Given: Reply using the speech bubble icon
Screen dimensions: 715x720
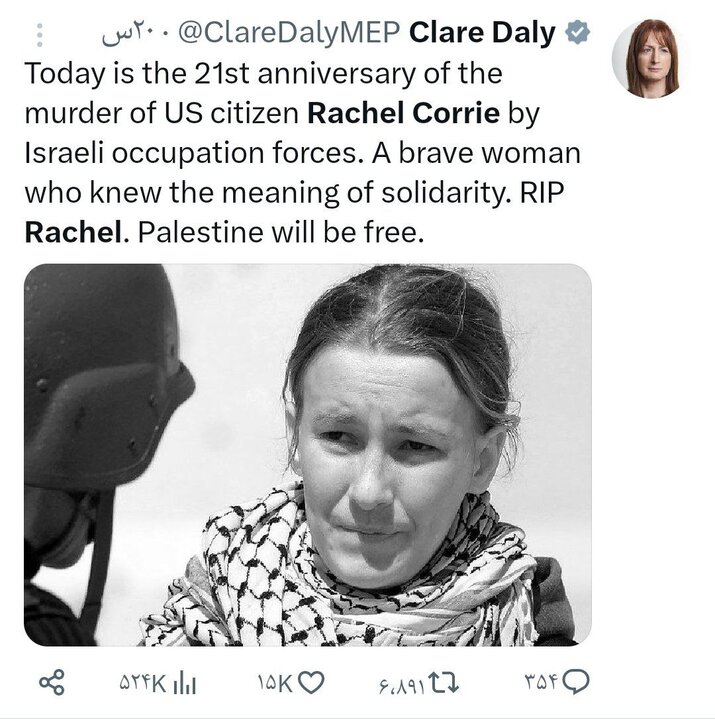Looking at the screenshot, I should pos(576,683).
